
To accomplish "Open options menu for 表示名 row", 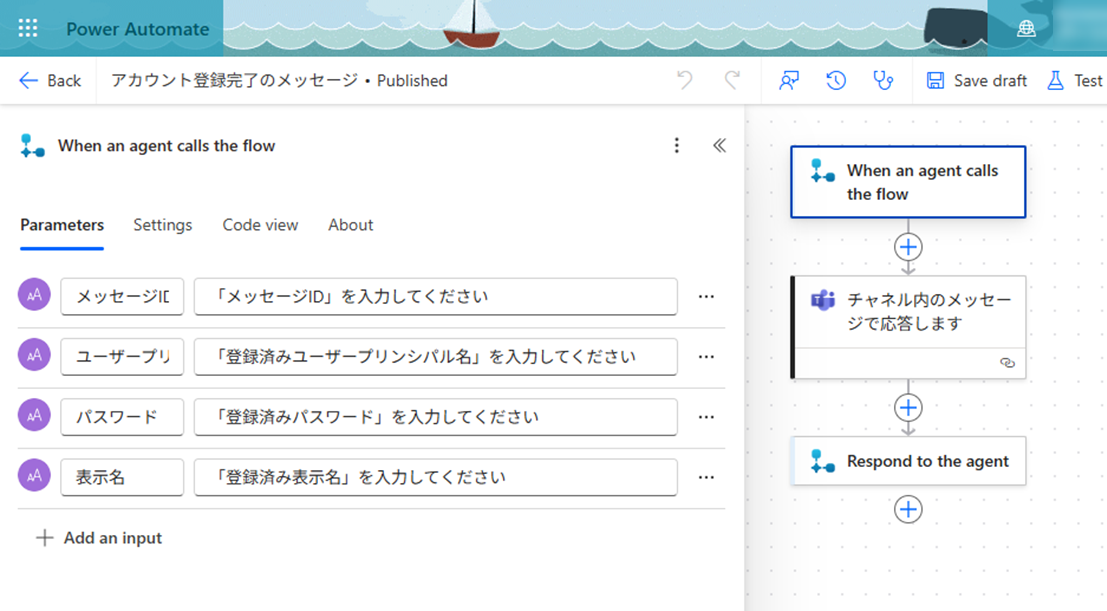I will tap(706, 477).
